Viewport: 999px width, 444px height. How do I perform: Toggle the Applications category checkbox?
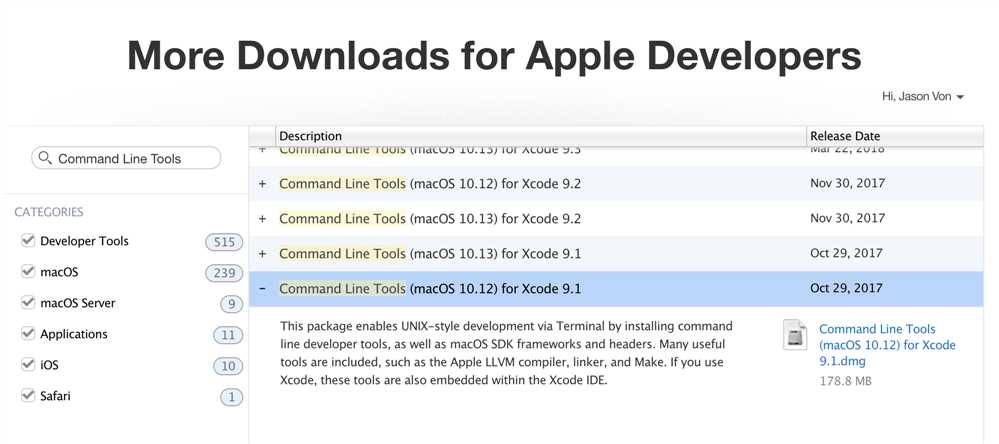(27, 333)
